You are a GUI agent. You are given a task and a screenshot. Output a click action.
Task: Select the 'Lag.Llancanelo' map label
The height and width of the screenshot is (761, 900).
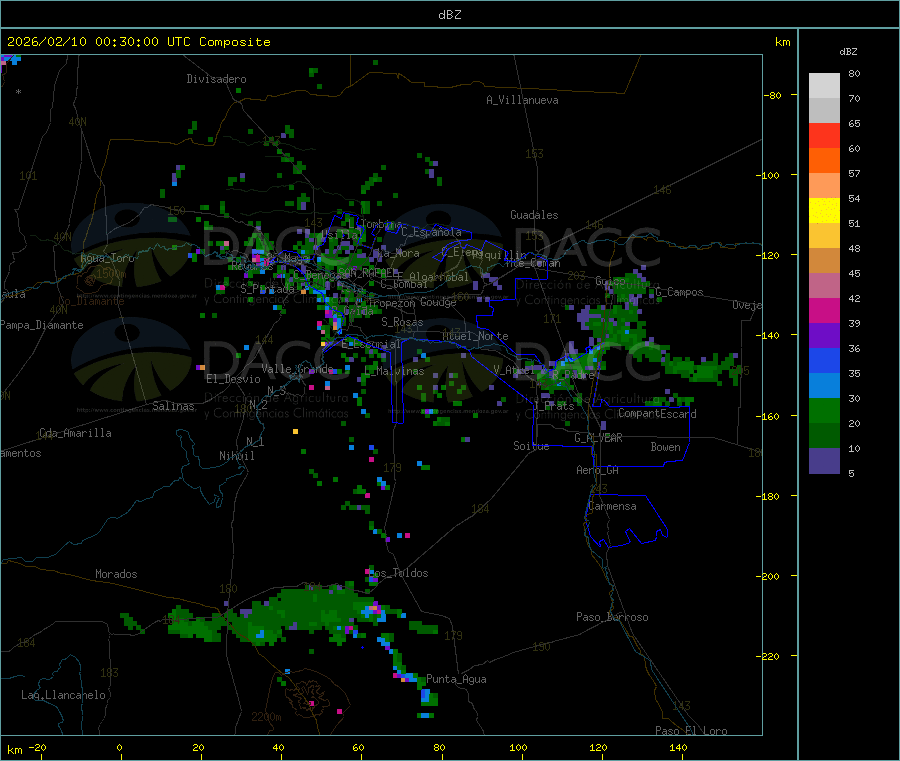point(63,695)
